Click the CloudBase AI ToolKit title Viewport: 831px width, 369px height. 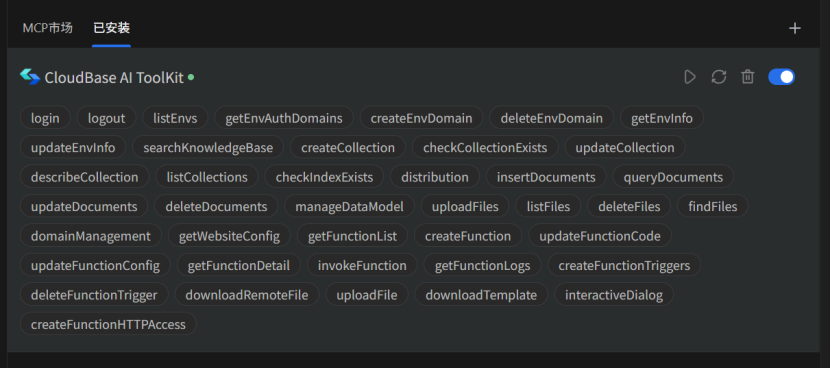coord(114,77)
